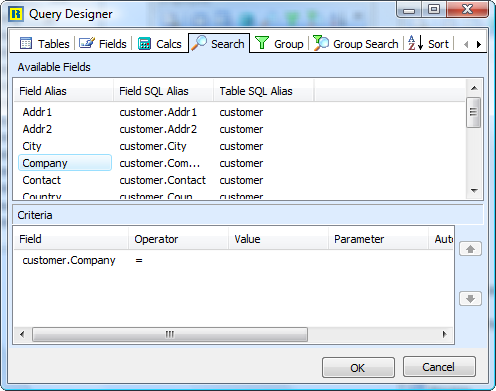Click the Query Designer title bar icon

(16, 14)
